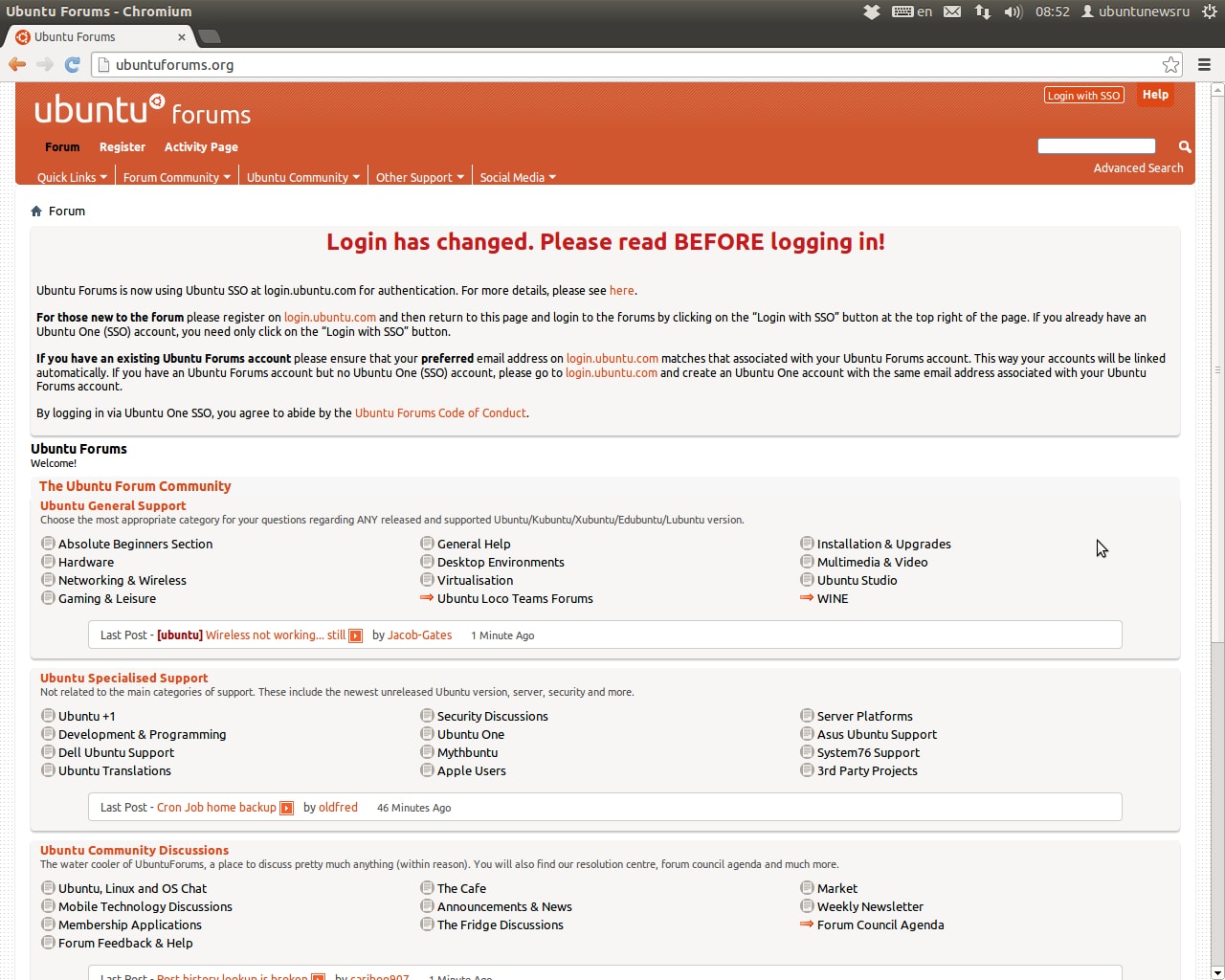Open The Ubuntu Forum Community heading link
Image resolution: width=1225 pixels, height=980 pixels.
[x=135, y=486]
